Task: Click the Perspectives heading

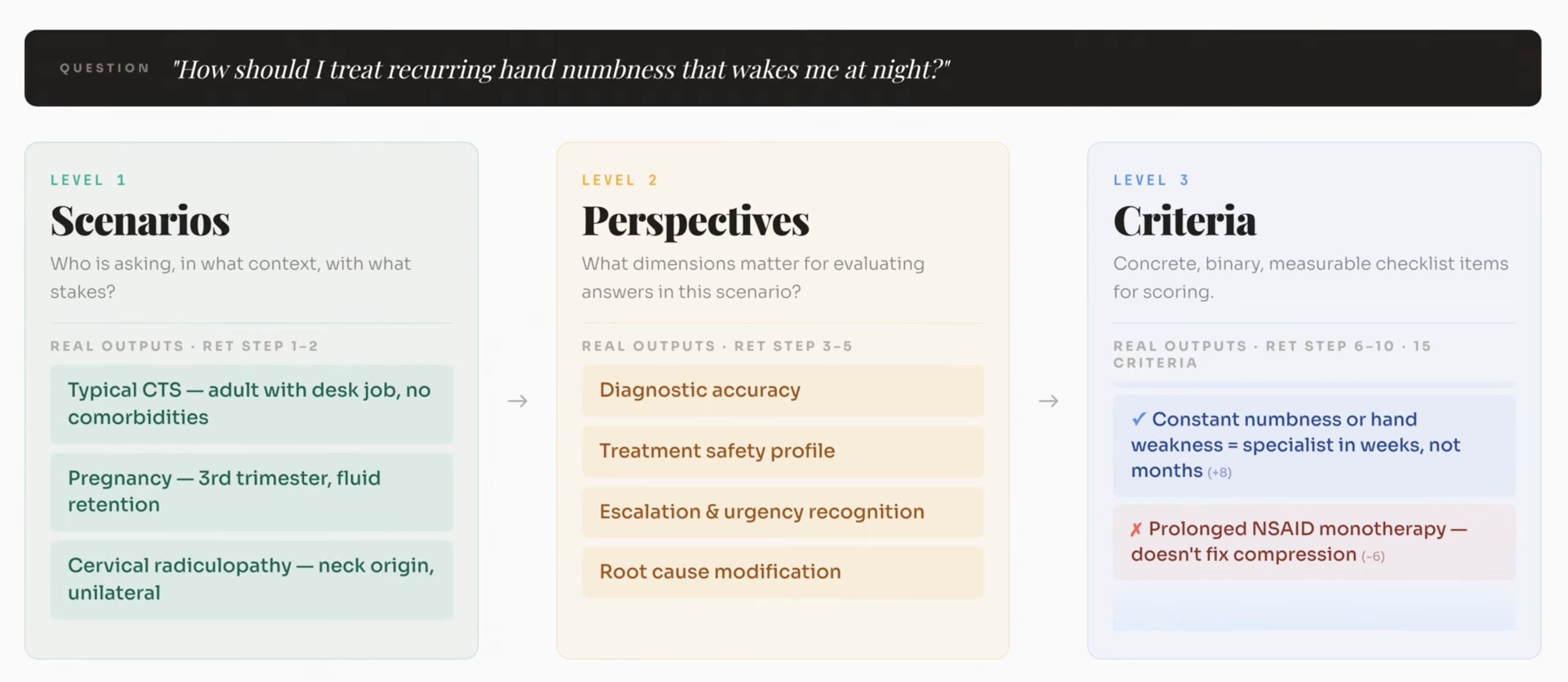Action: 695,220
